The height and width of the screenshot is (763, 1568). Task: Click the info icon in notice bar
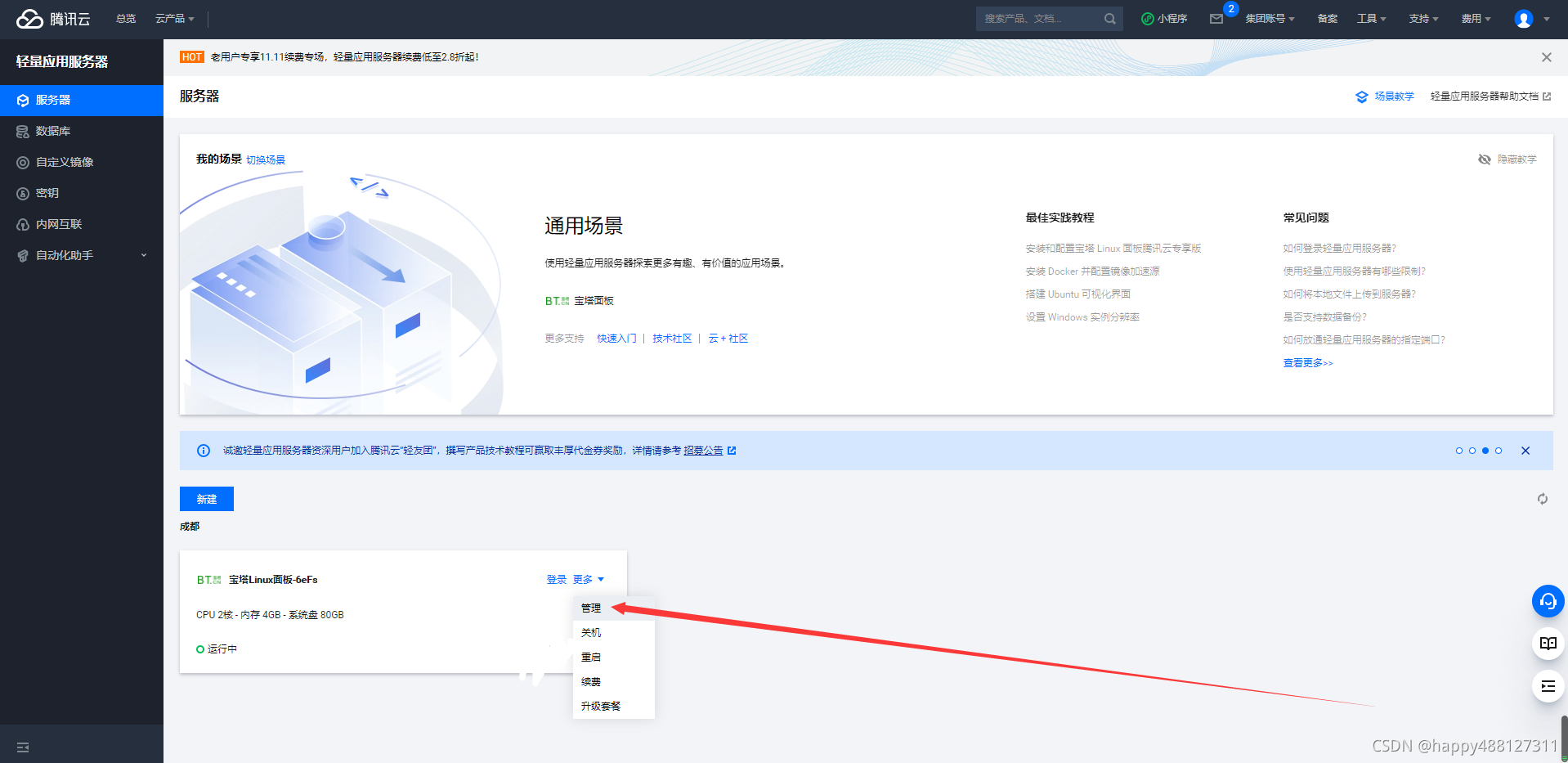[204, 451]
